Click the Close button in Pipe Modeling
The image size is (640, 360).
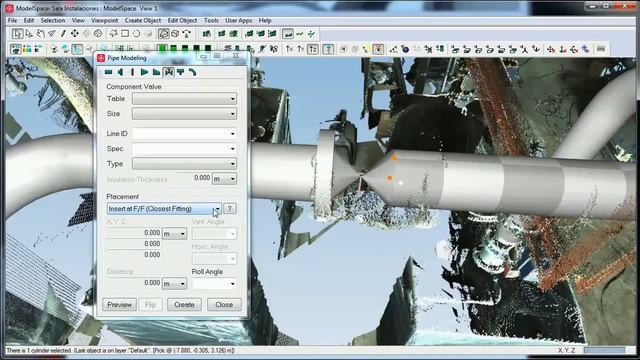[x=224, y=304]
